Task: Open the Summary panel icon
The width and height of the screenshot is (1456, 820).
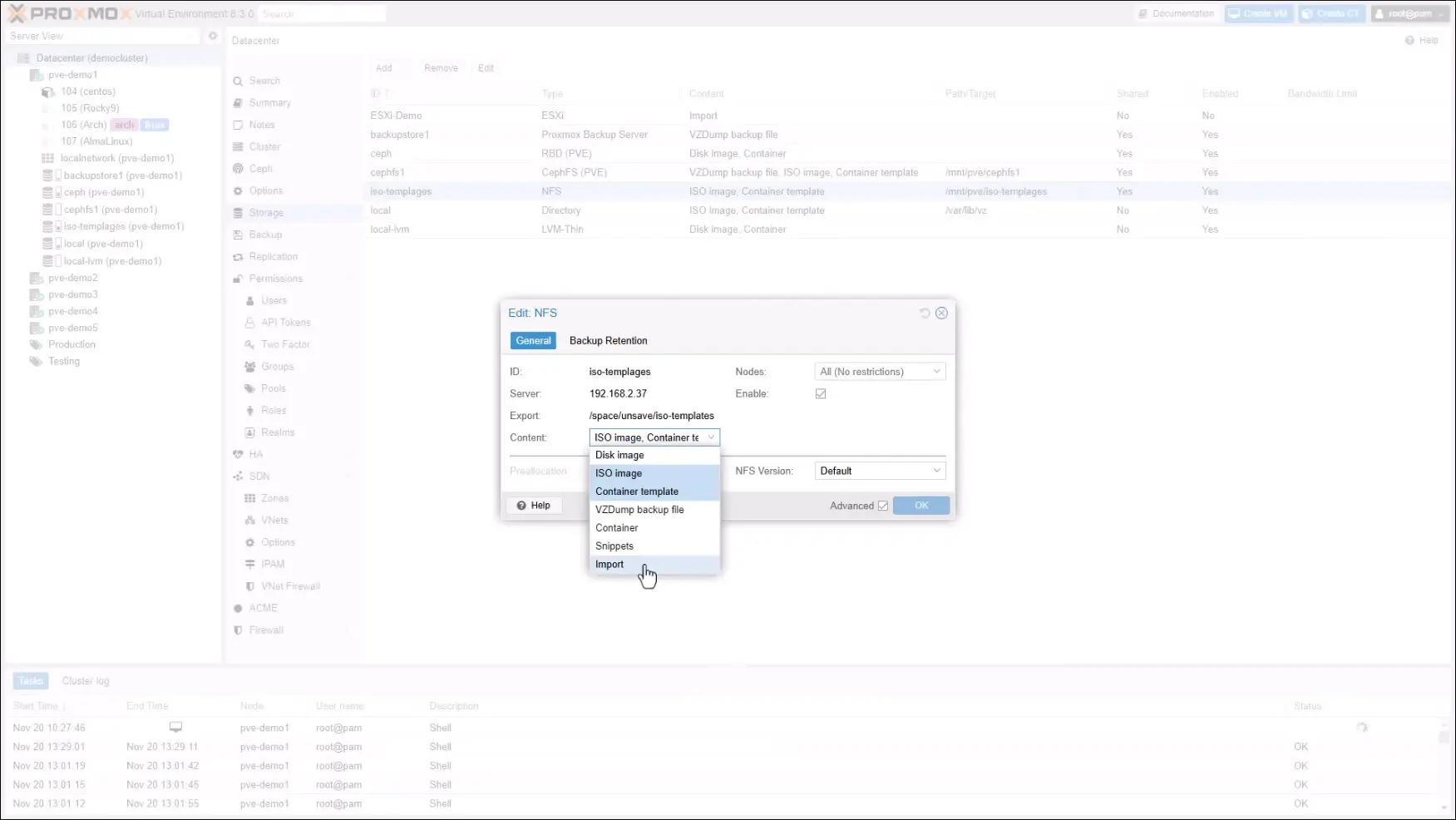Action: click(x=238, y=103)
